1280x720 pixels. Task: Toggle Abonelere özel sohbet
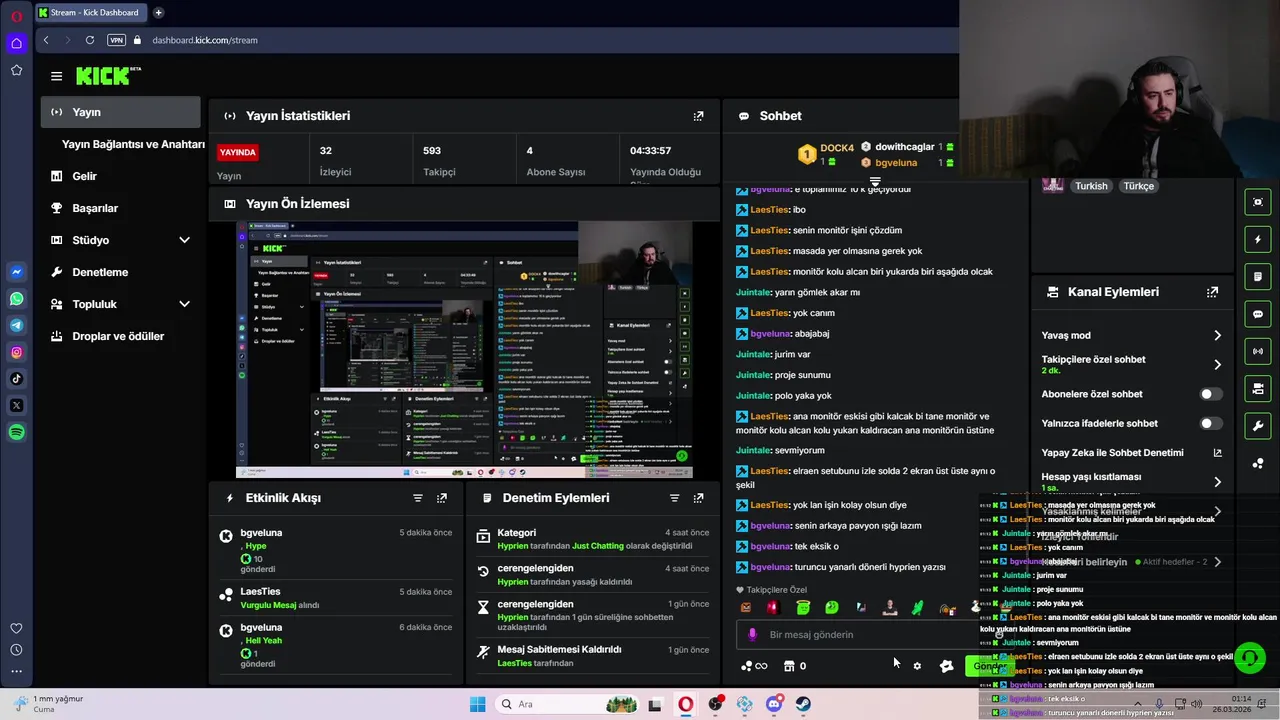point(1211,394)
